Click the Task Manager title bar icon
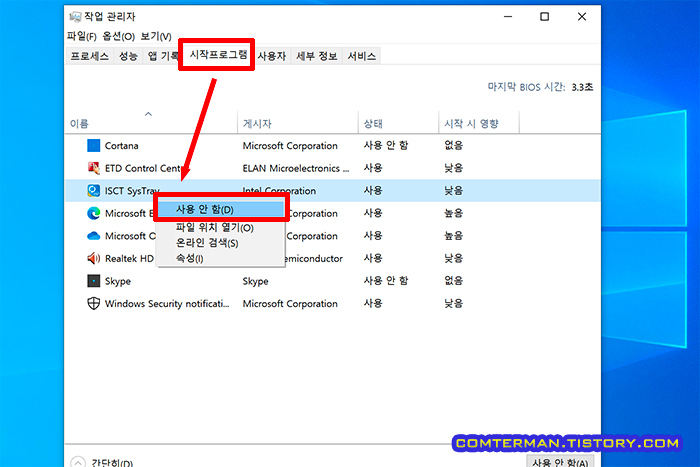 click(75, 17)
